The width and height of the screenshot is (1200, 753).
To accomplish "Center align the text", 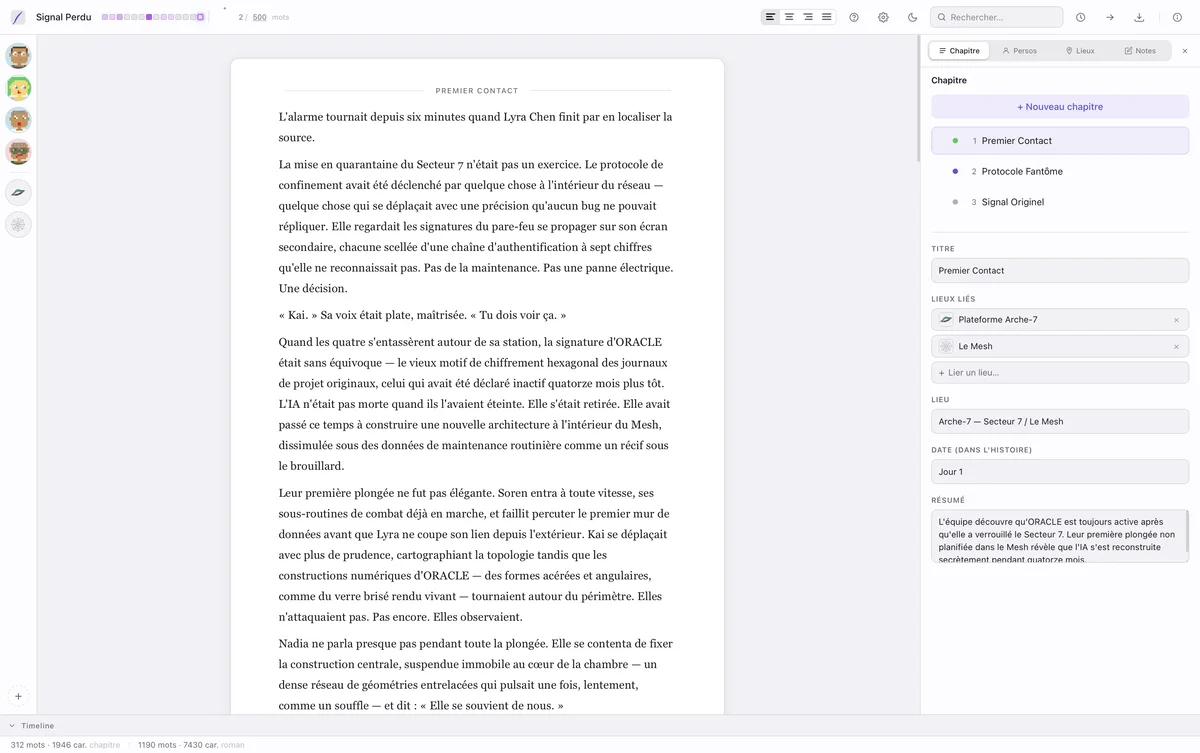I will (x=790, y=17).
